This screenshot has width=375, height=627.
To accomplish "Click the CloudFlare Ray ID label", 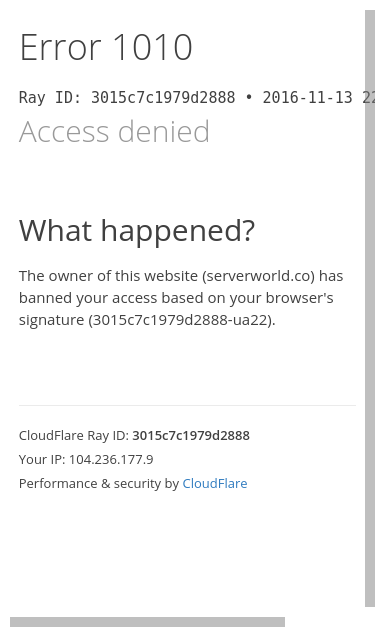I will (74, 435).
